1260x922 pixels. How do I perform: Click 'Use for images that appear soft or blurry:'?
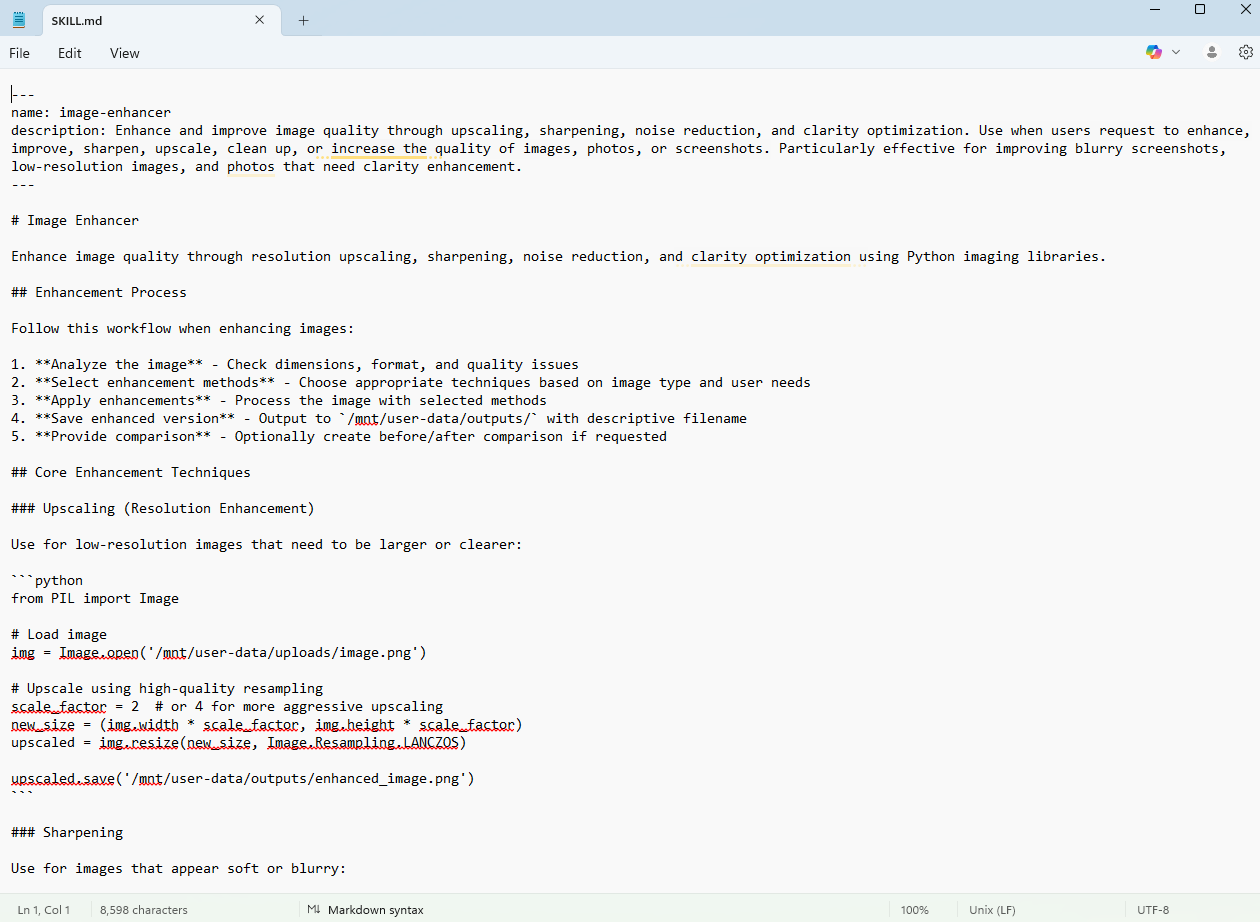tap(179, 868)
